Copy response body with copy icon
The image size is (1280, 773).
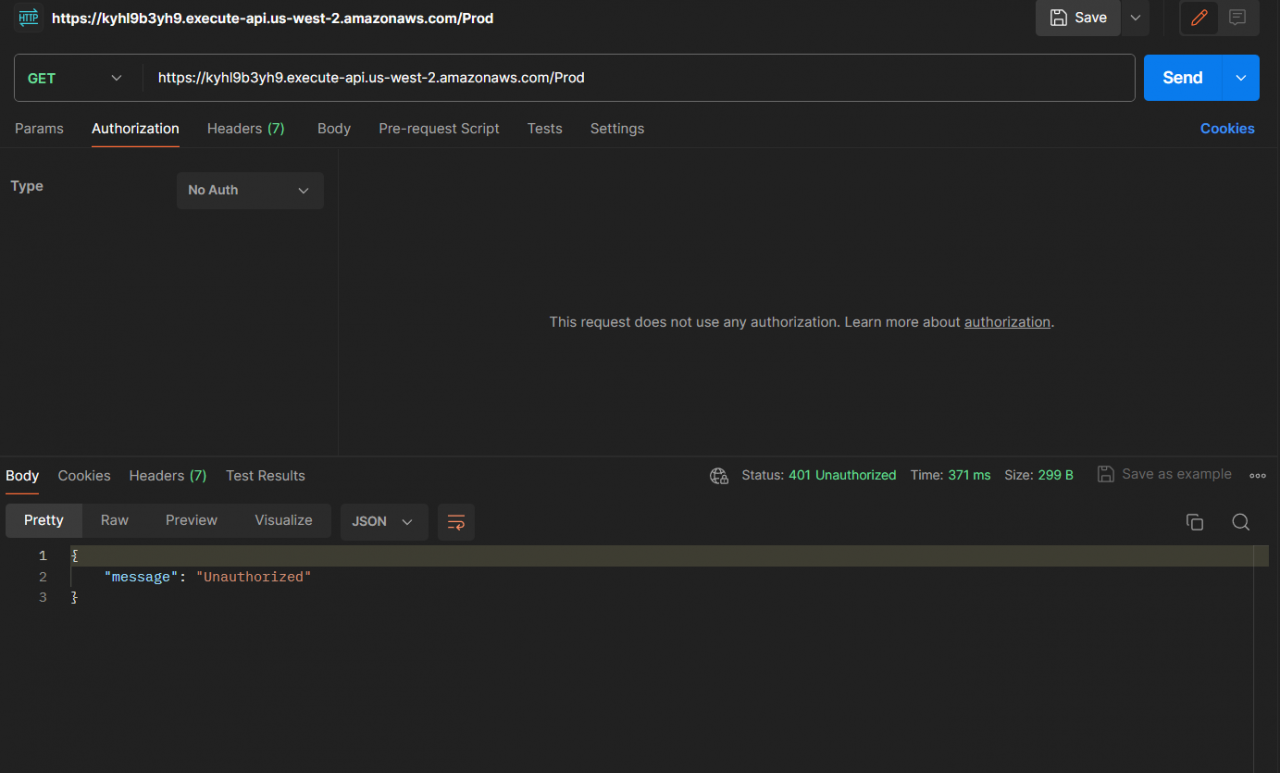pos(1194,522)
